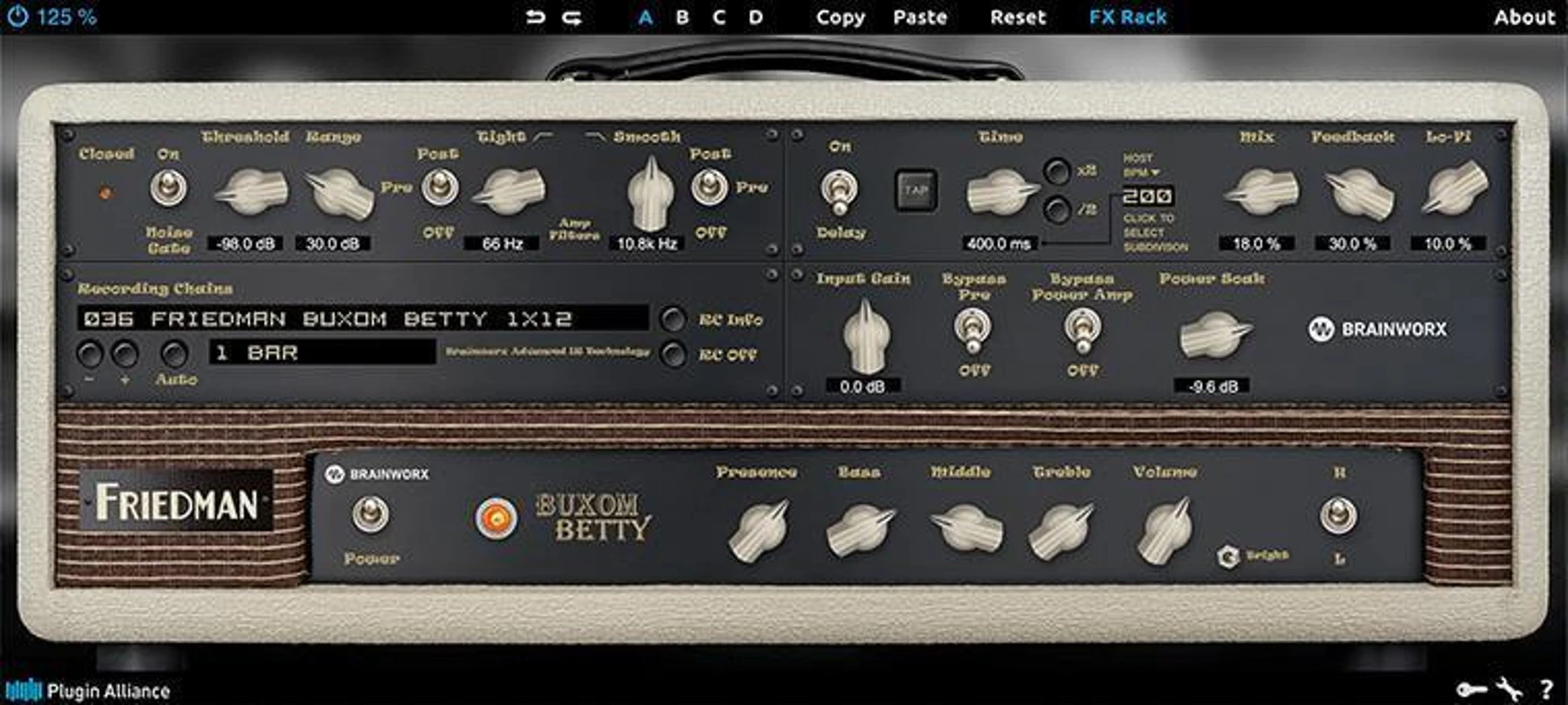Toggle the Bypass Power Amp switch
1568x705 pixels.
tap(1082, 329)
